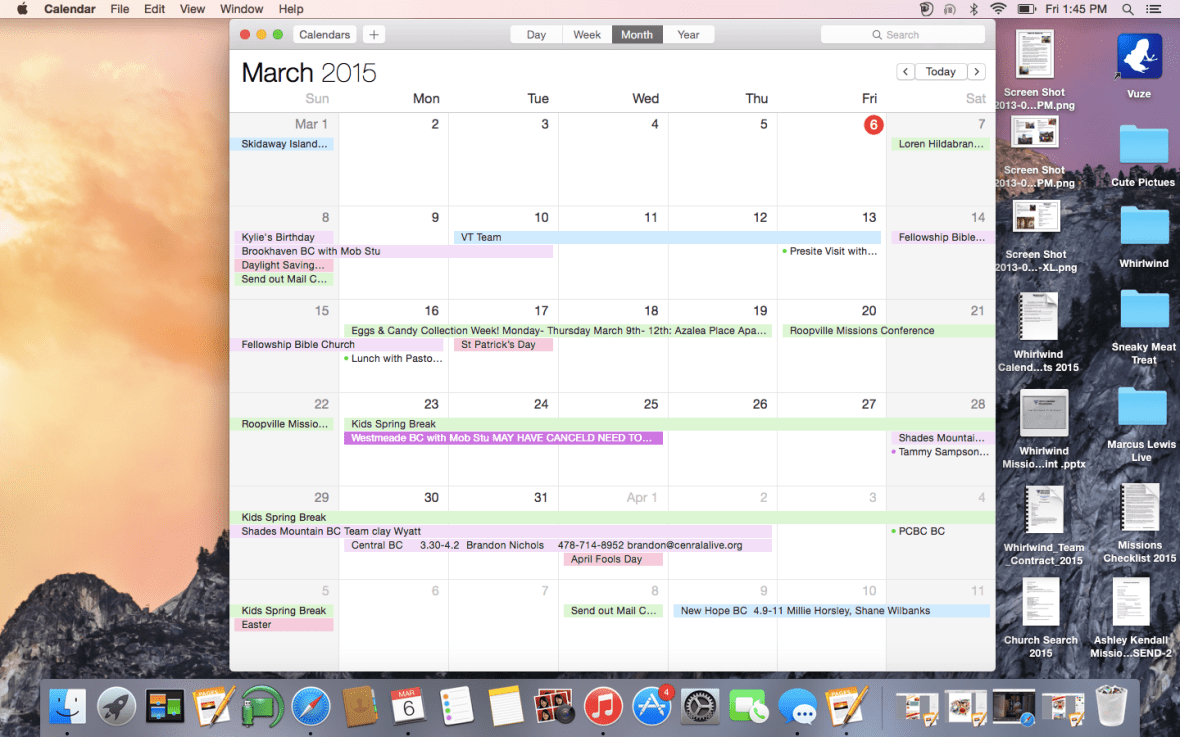Click the calendar search field
This screenshot has height=737, width=1180.
click(x=902, y=33)
